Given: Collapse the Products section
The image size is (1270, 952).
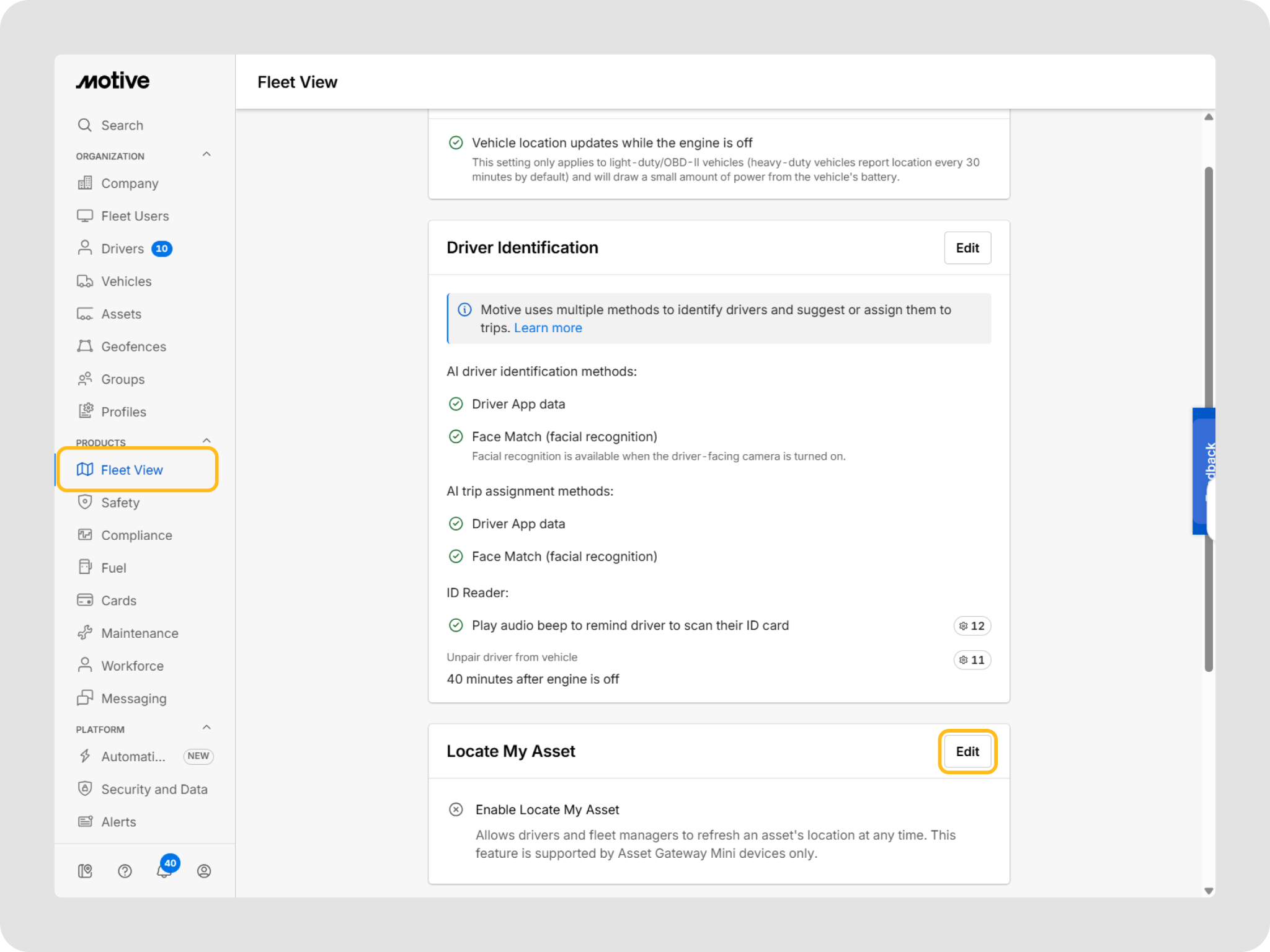Looking at the screenshot, I should point(206,441).
